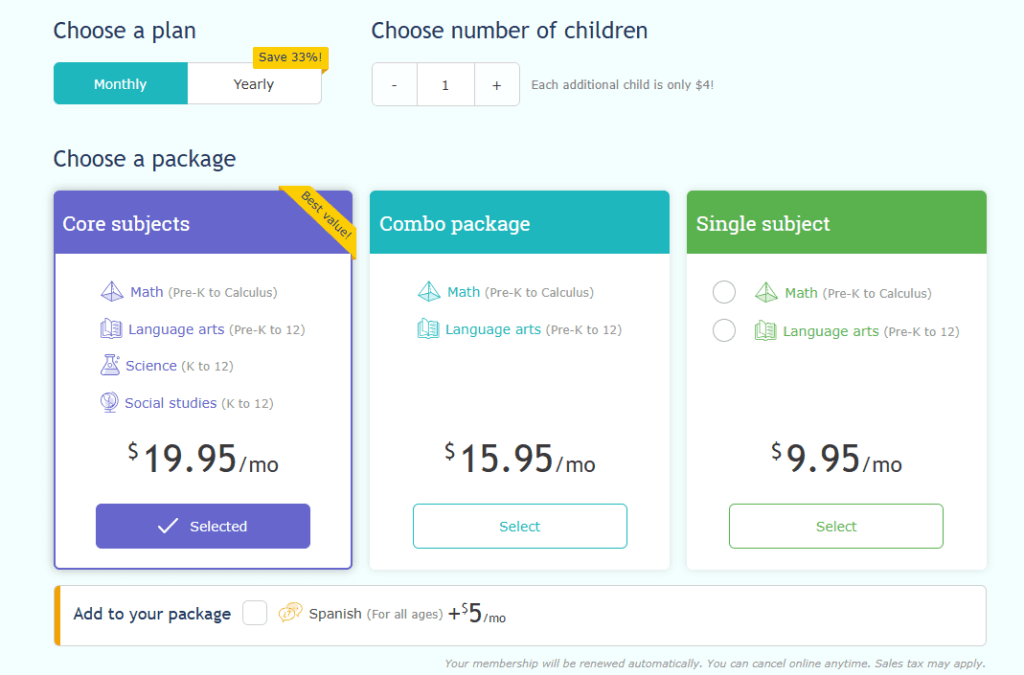Switch to the Monthly plan
1024x675 pixels.
[x=120, y=84]
